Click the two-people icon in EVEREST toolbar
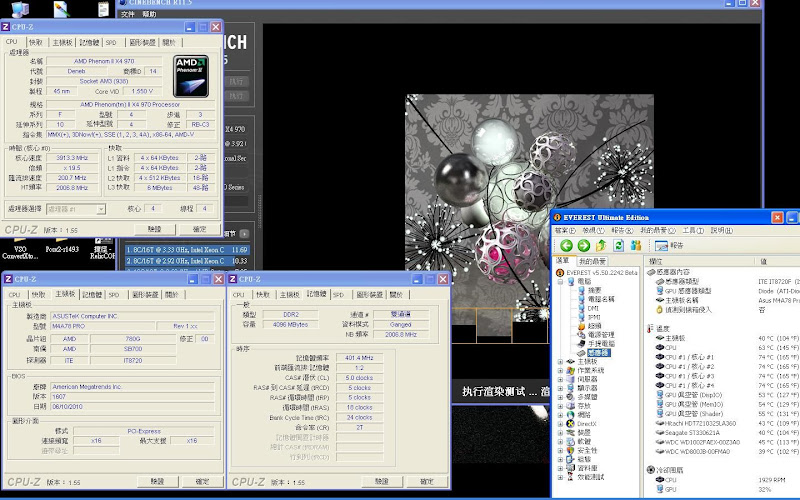This screenshot has width=800, height=500. [x=636, y=245]
